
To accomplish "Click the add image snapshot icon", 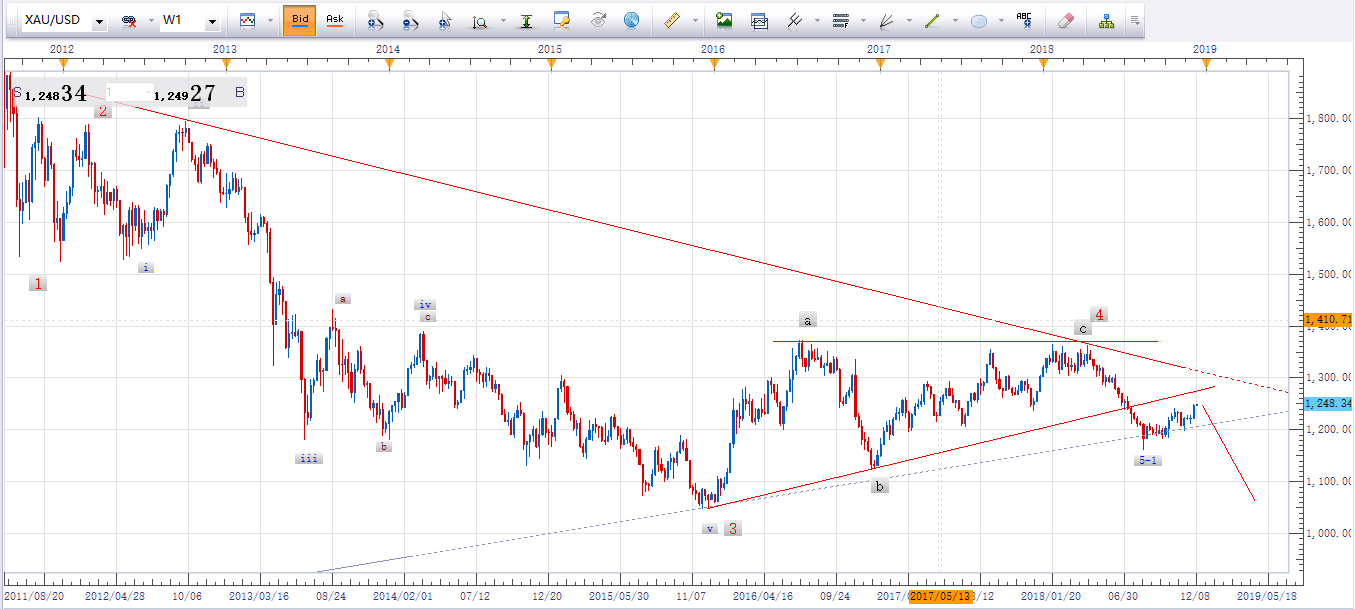I will [x=724, y=20].
